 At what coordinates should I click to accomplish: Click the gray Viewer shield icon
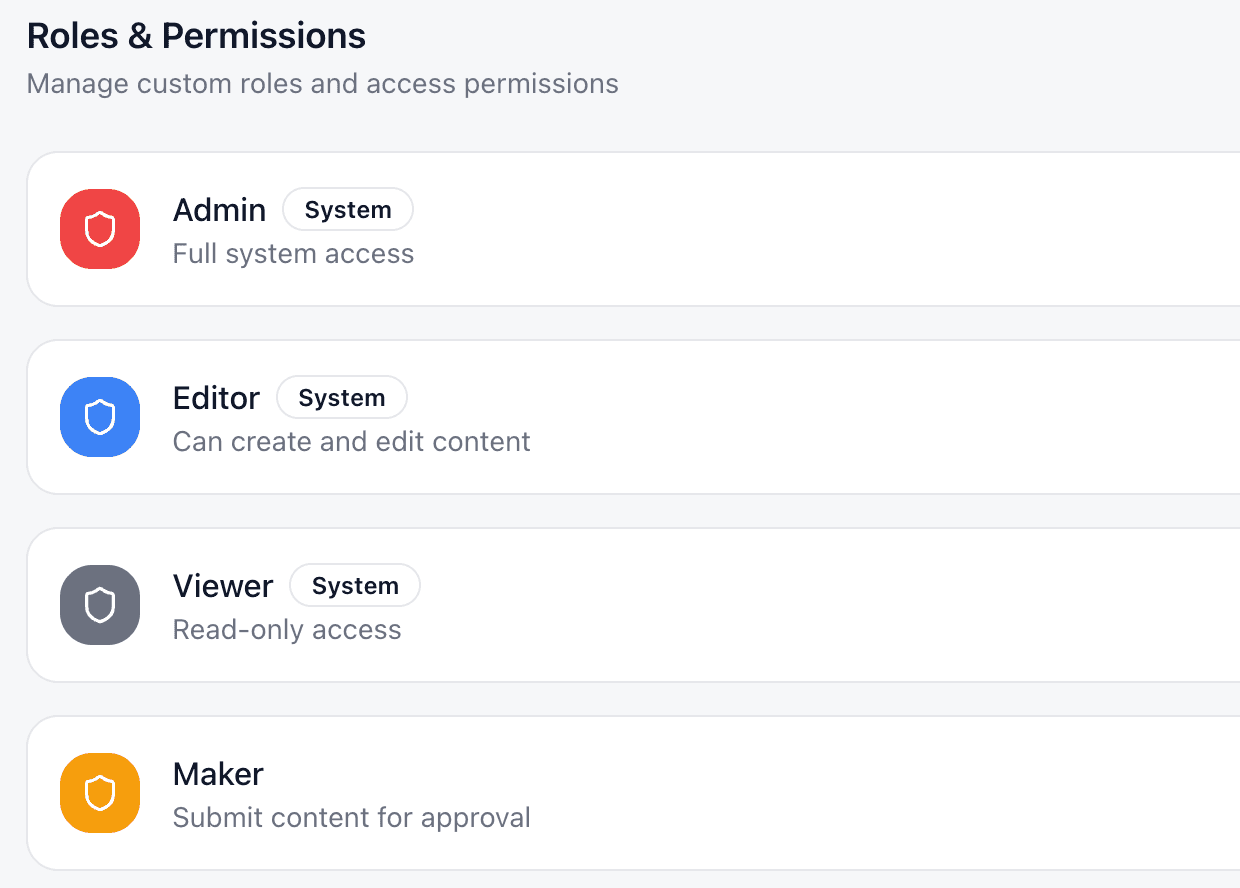100,605
